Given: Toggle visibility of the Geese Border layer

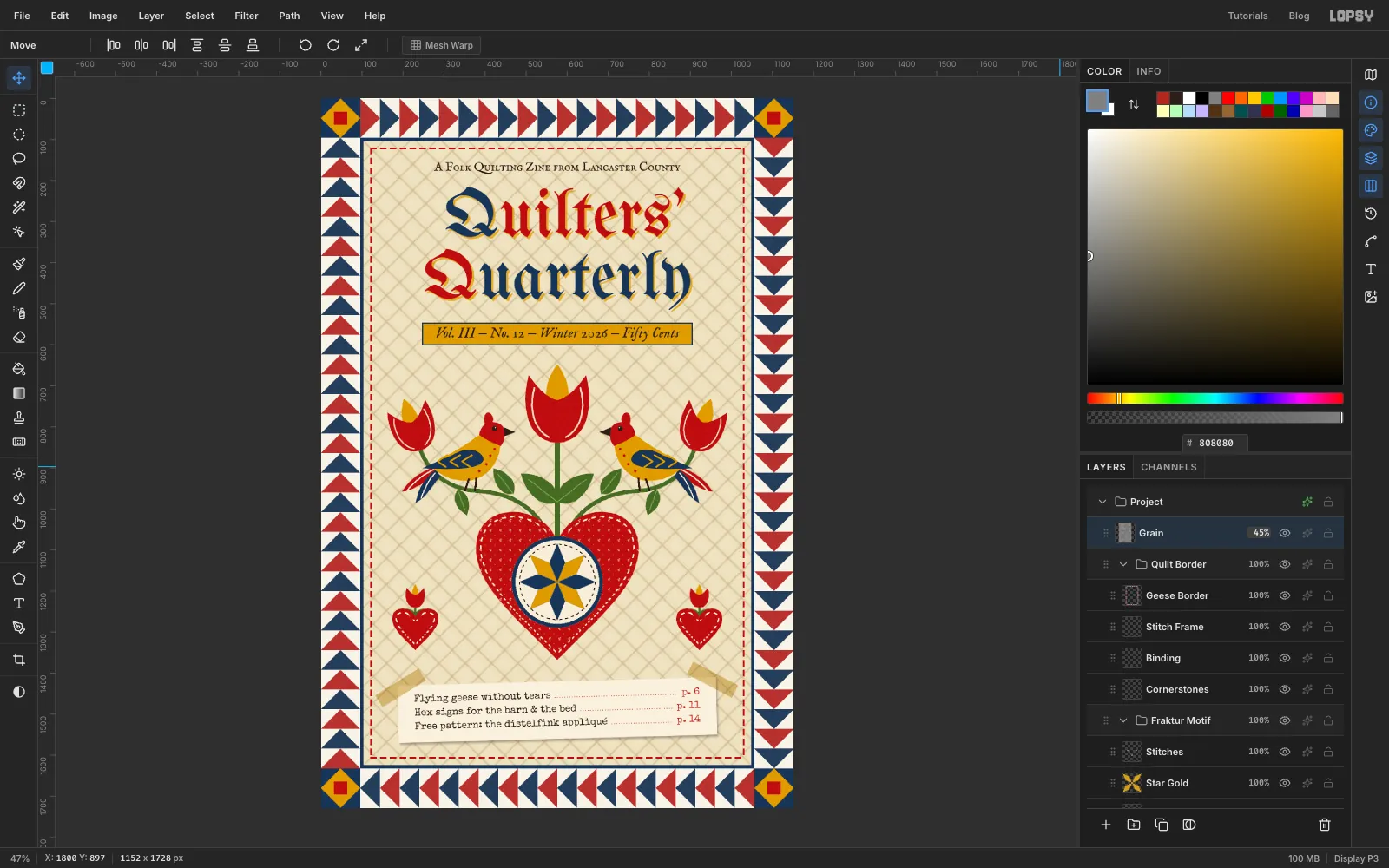Looking at the screenshot, I should click(x=1285, y=595).
